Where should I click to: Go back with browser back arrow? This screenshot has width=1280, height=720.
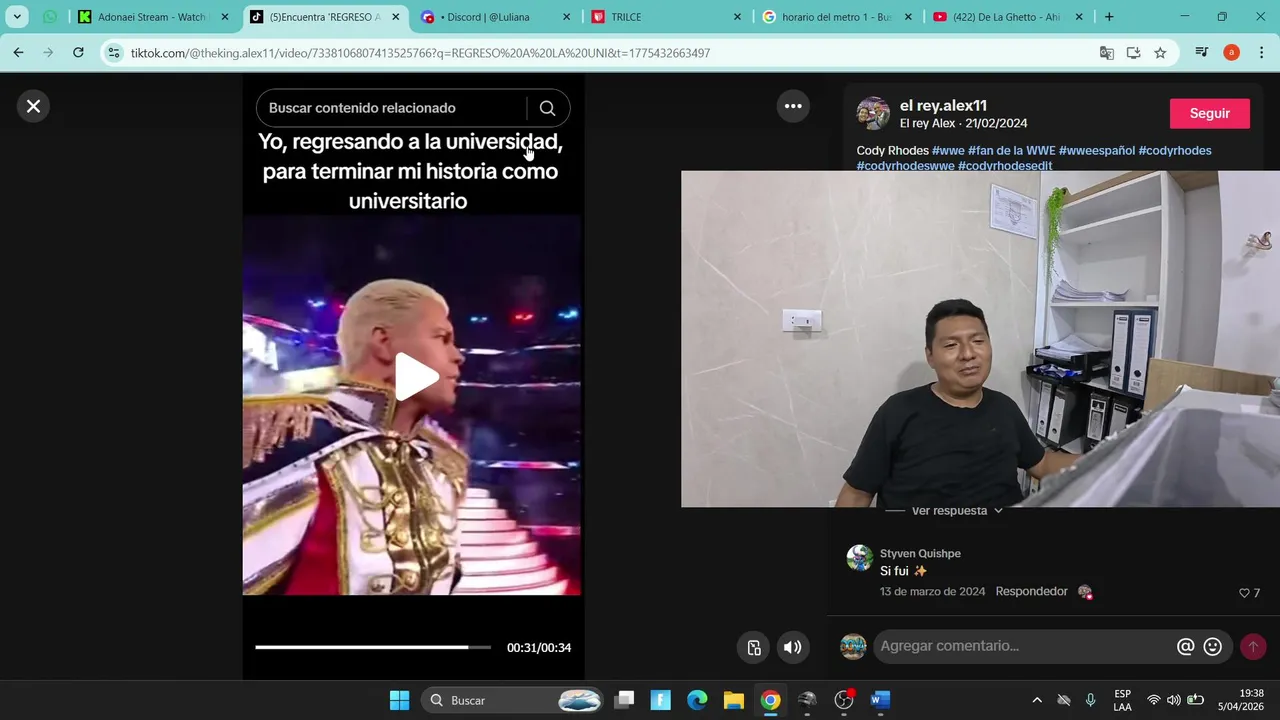[18, 53]
